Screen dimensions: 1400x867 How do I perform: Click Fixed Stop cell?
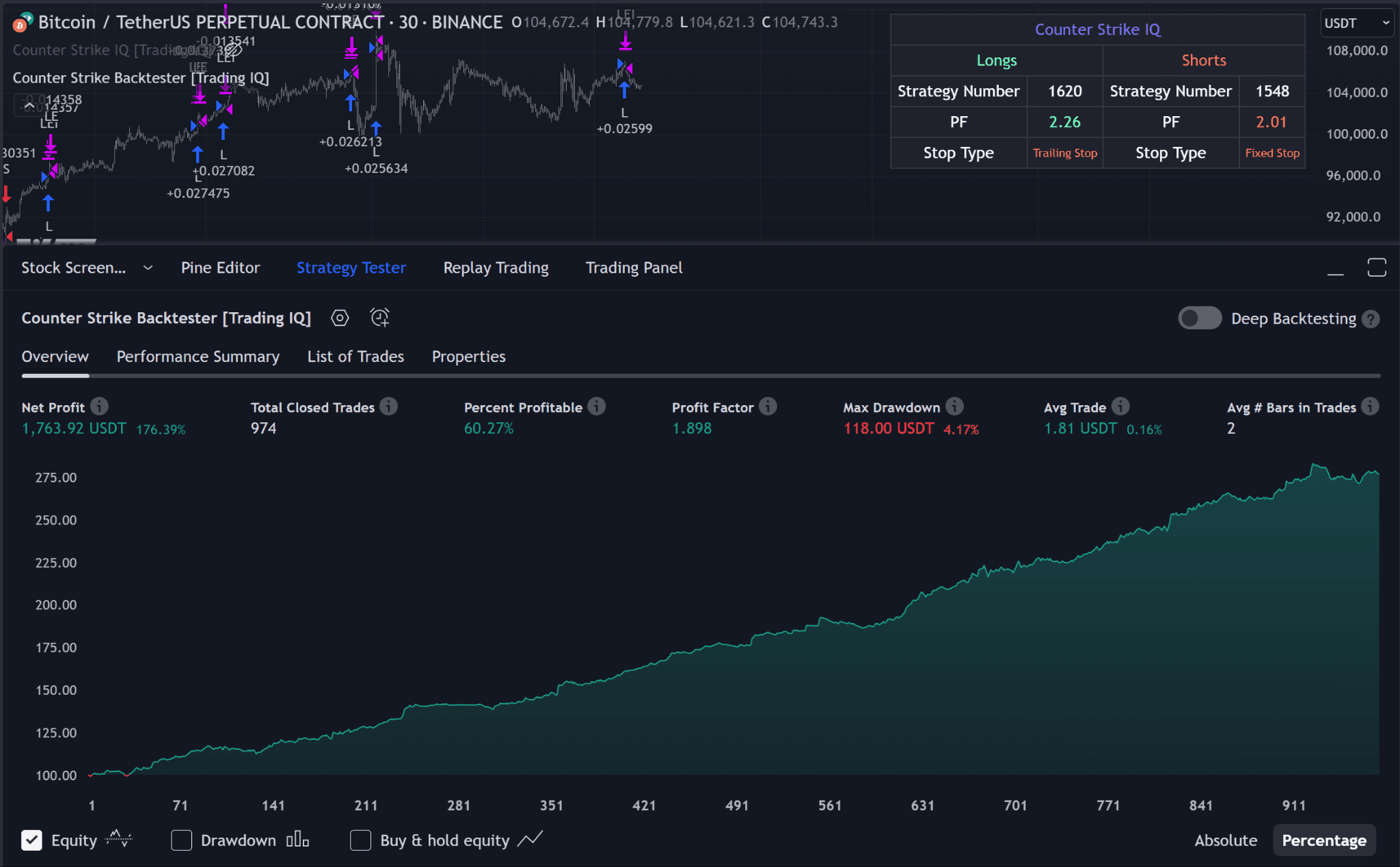[1272, 153]
